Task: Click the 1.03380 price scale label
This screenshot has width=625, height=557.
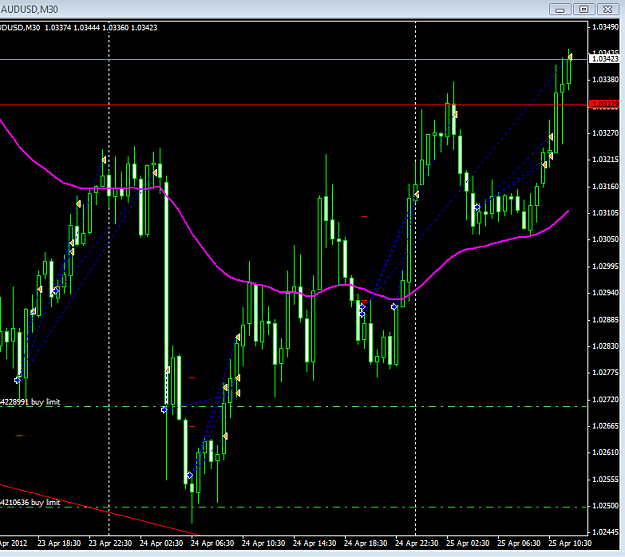Action: (605, 80)
